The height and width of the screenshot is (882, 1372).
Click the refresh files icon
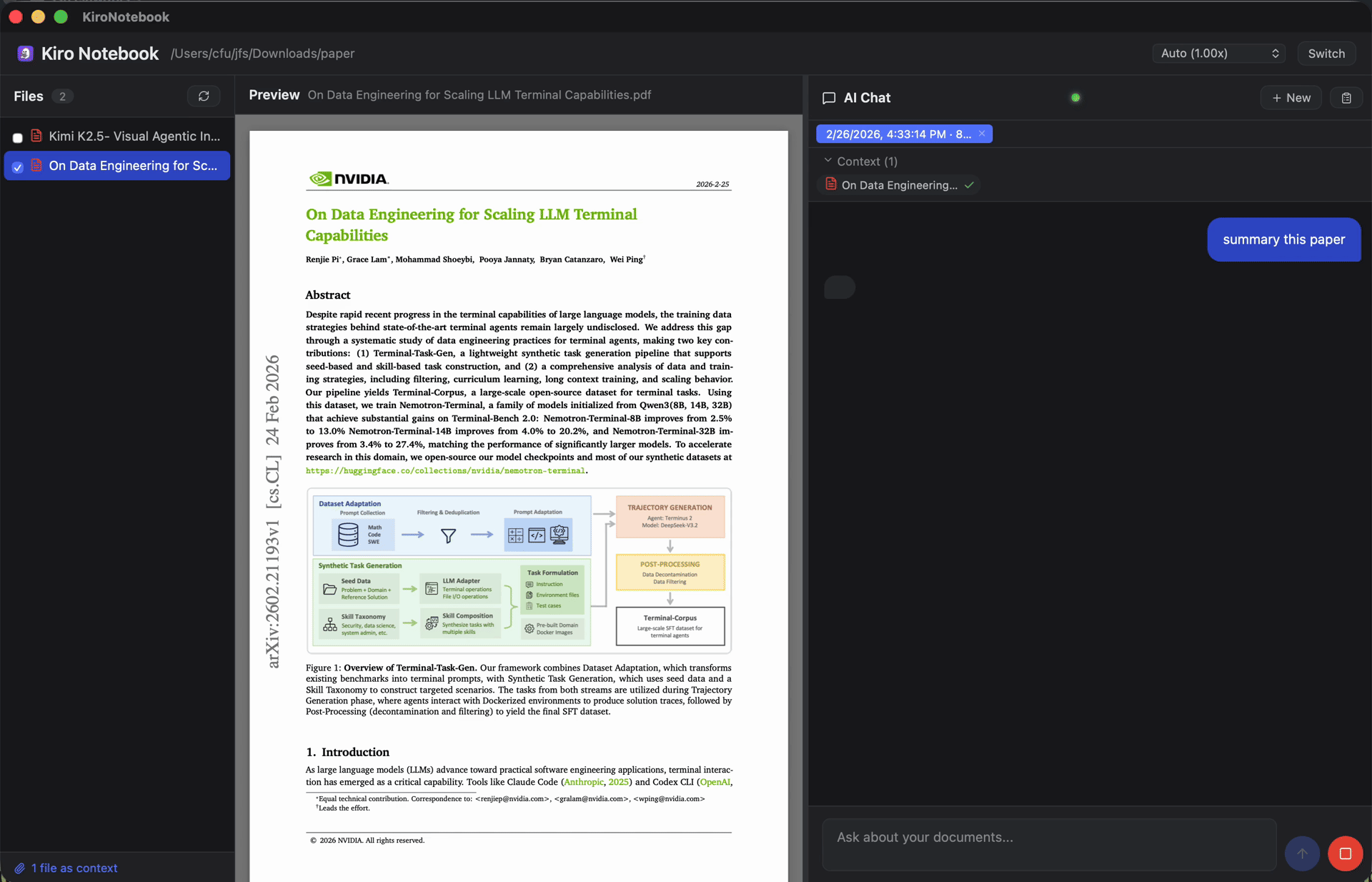pyautogui.click(x=204, y=96)
